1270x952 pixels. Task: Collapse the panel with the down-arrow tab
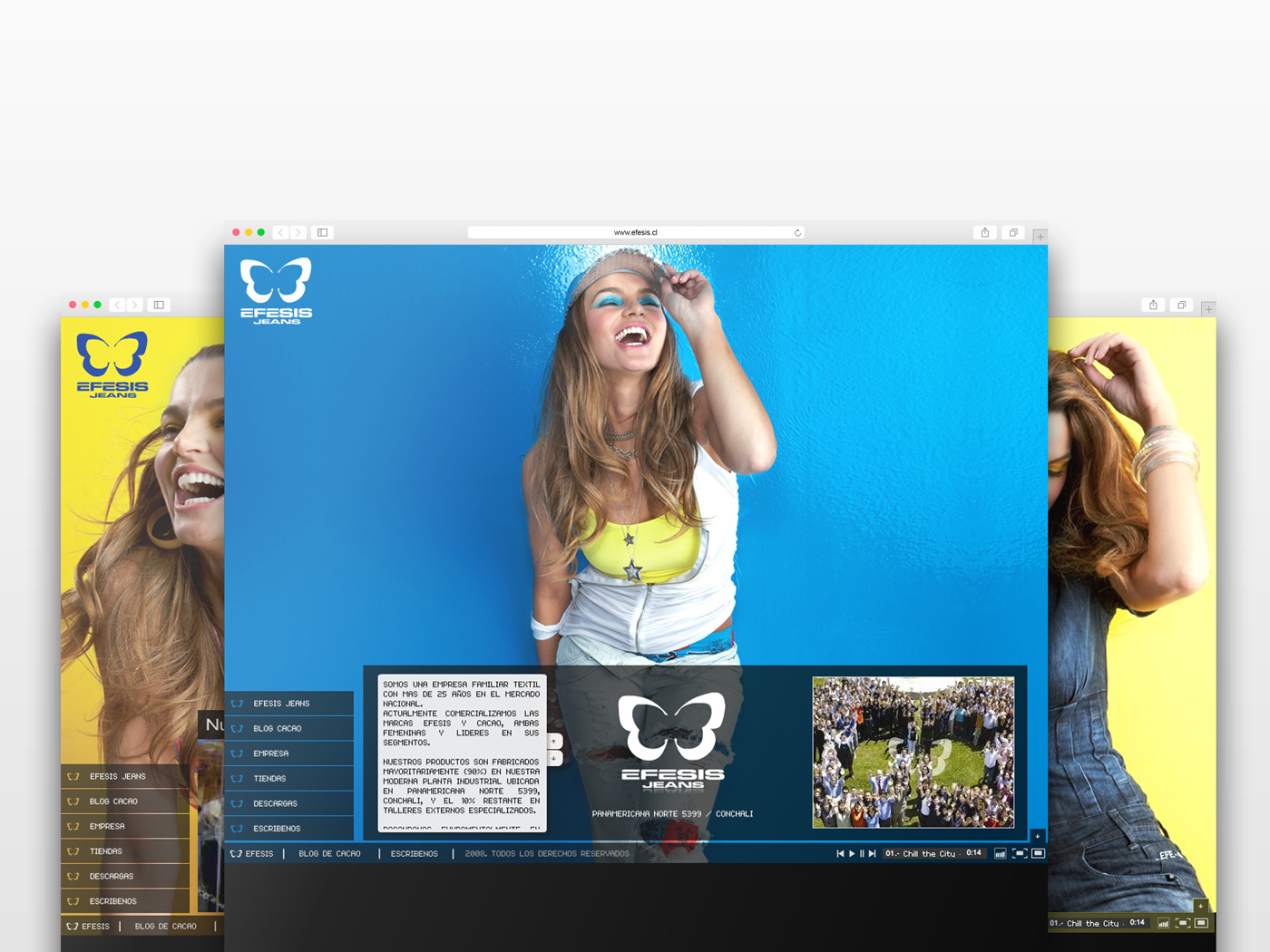coord(1038,836)
